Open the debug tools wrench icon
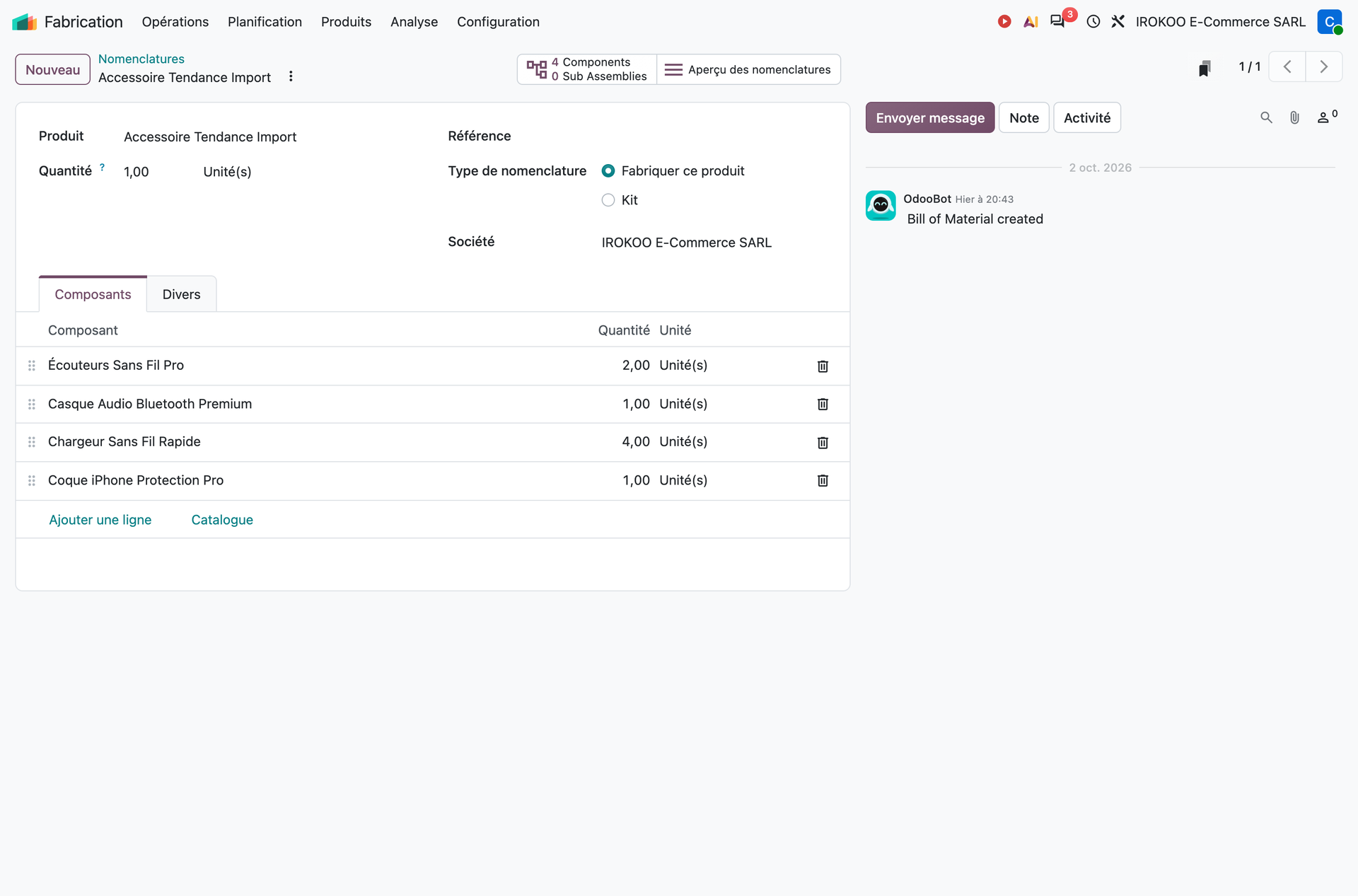 click(1118, 22)
